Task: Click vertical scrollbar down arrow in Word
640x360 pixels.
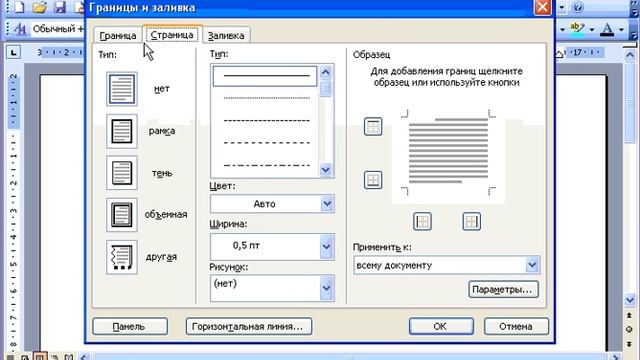Action: click(630, 300)
